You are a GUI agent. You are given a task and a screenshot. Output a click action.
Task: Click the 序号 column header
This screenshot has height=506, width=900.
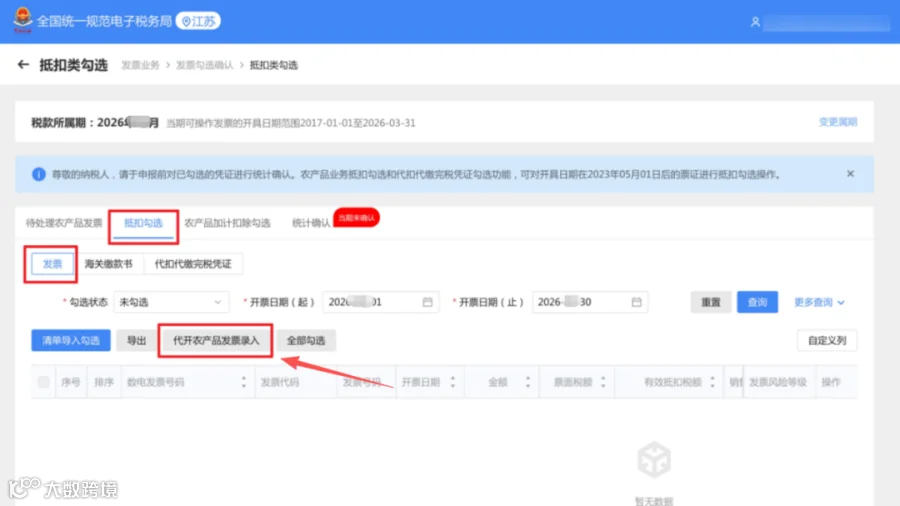click(71, 382)
